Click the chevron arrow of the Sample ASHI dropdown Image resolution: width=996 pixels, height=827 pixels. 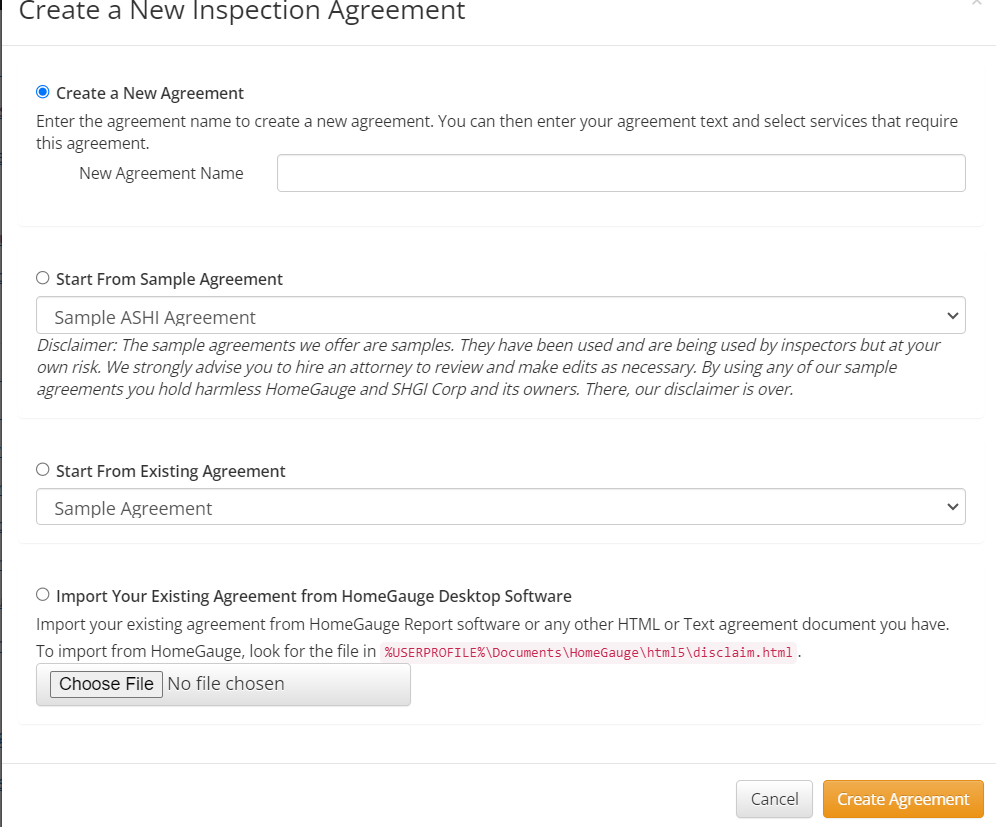coord(951,316)
